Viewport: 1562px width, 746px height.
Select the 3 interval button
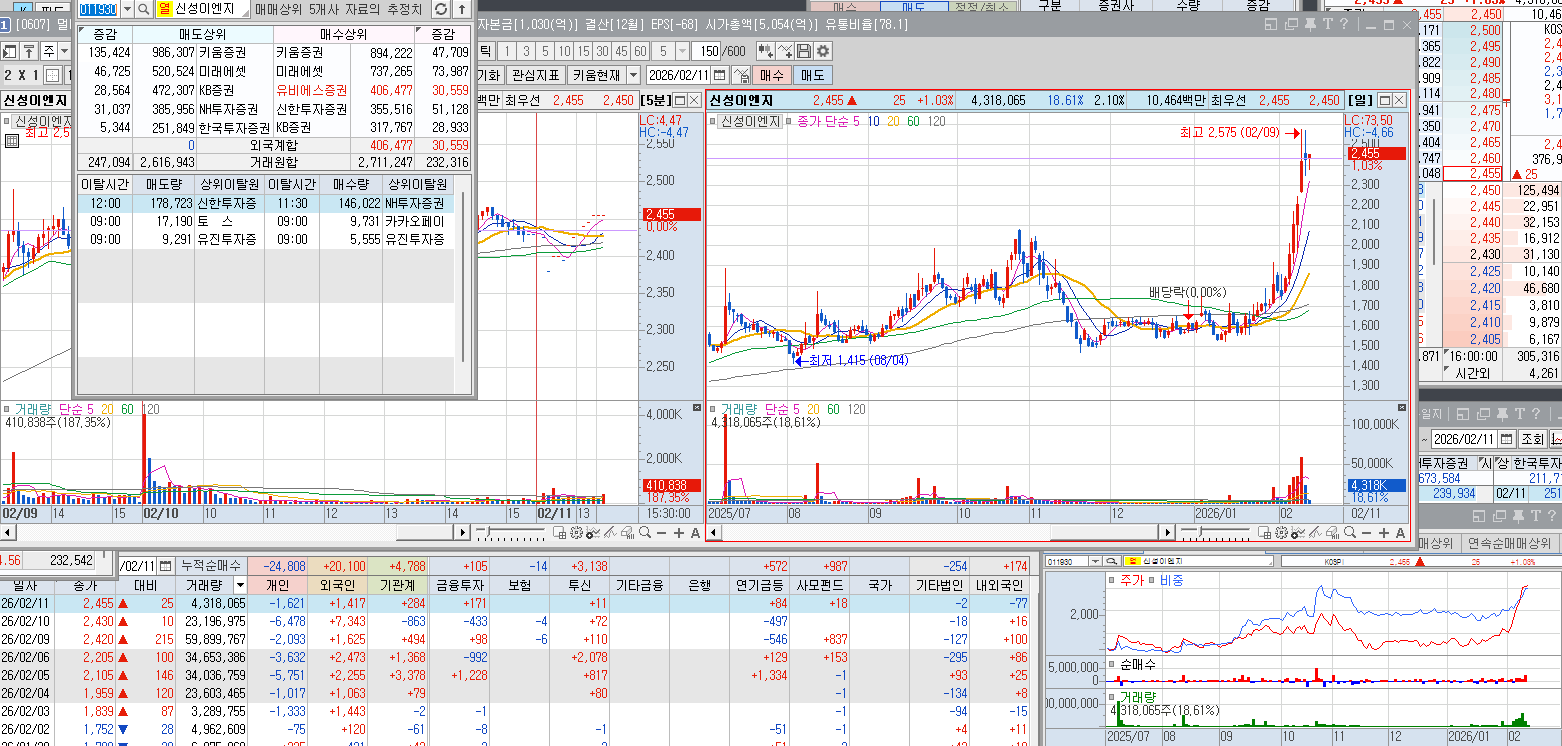tap(526, 51)
